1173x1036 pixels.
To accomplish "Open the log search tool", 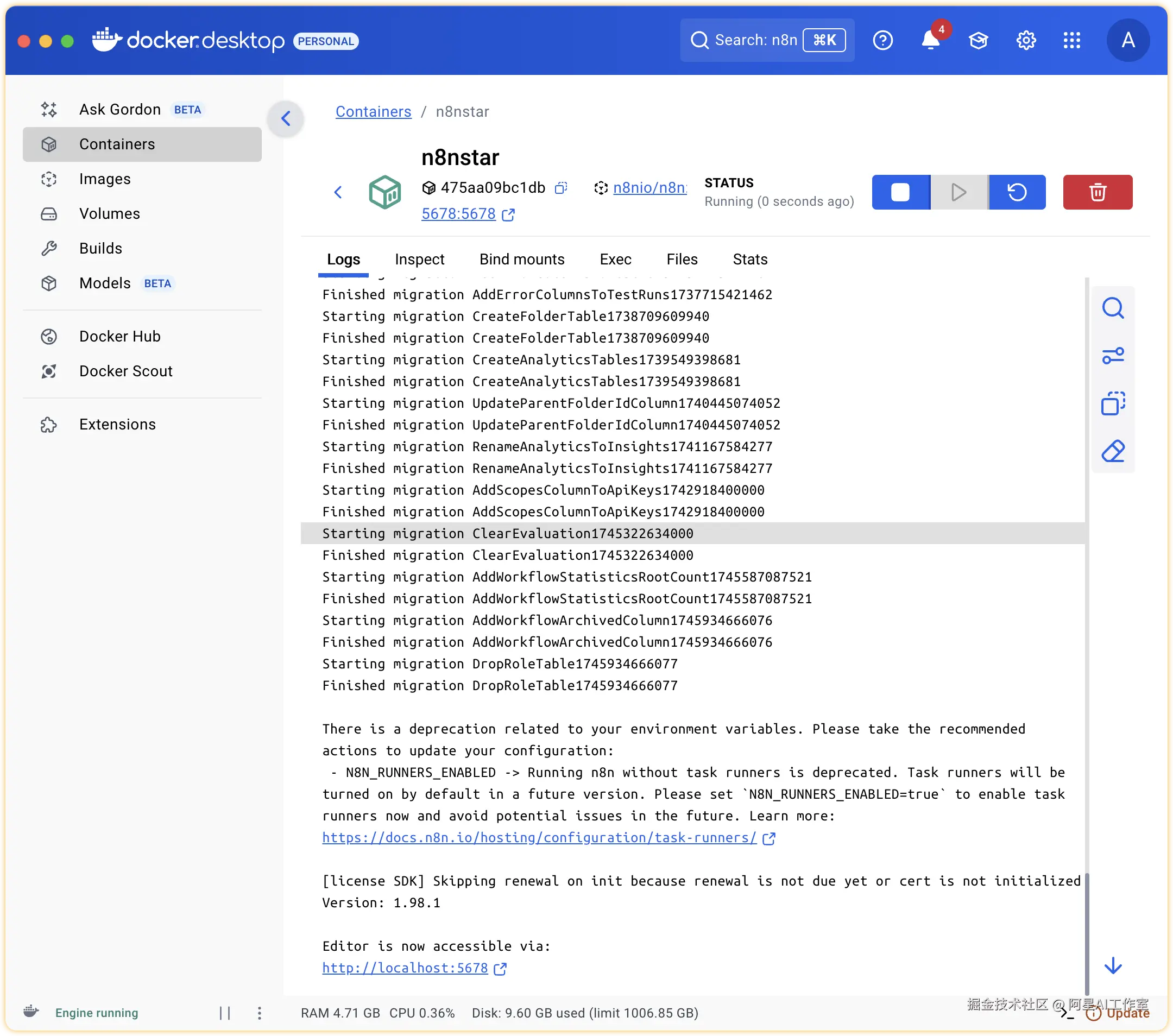I will point(1112,308).
